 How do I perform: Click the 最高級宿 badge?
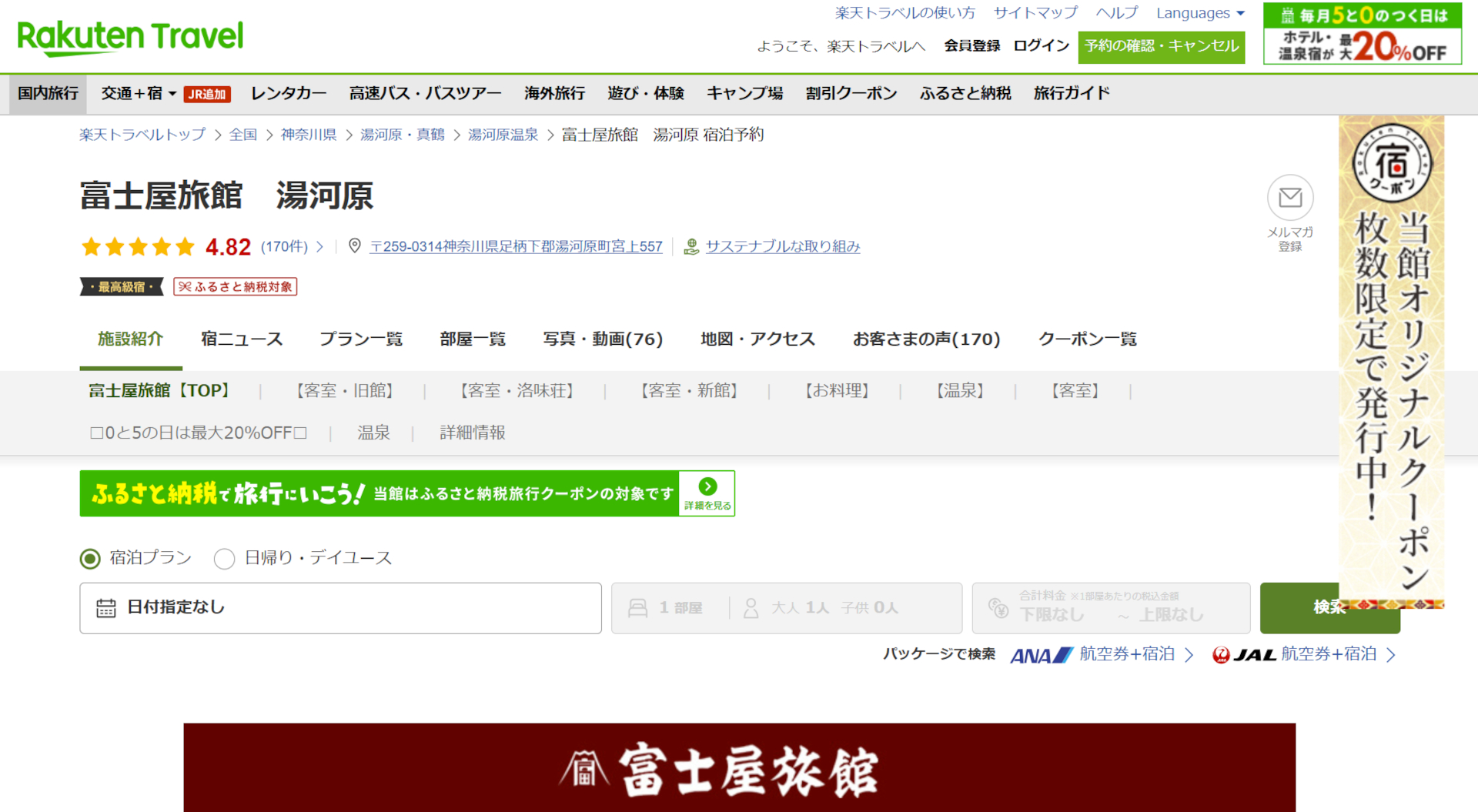click(122, 287)
